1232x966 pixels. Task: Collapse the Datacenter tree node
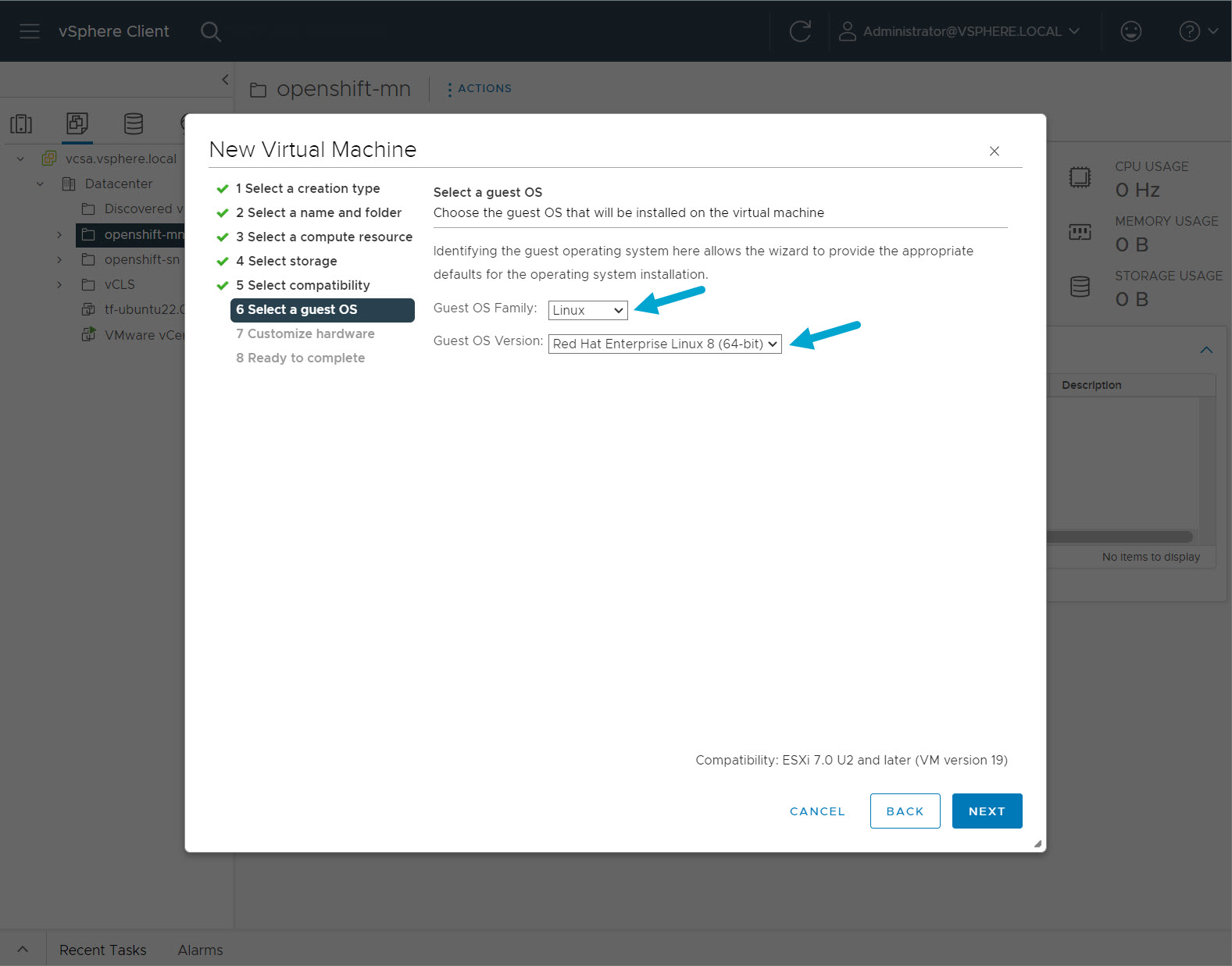[x=40, y=184]
